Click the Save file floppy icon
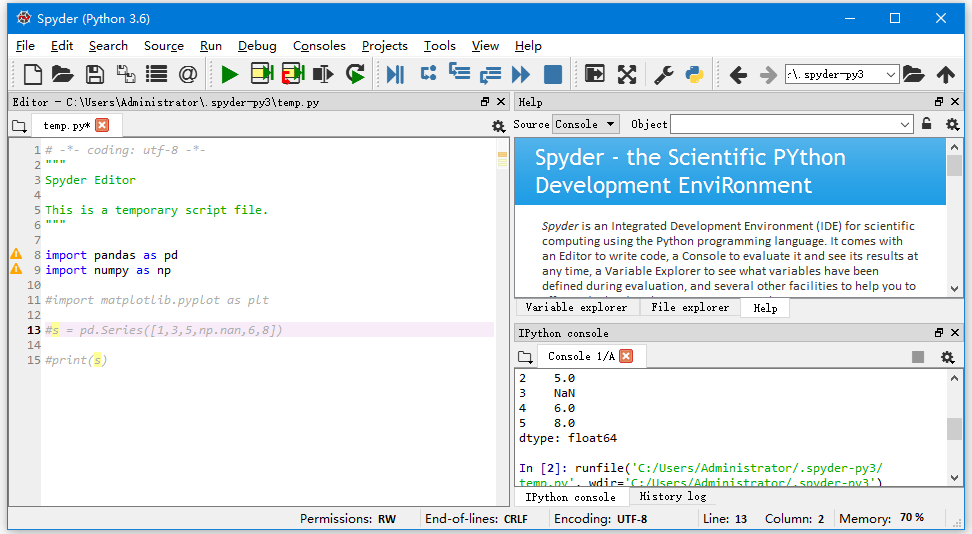 click(x=94, y=74)
